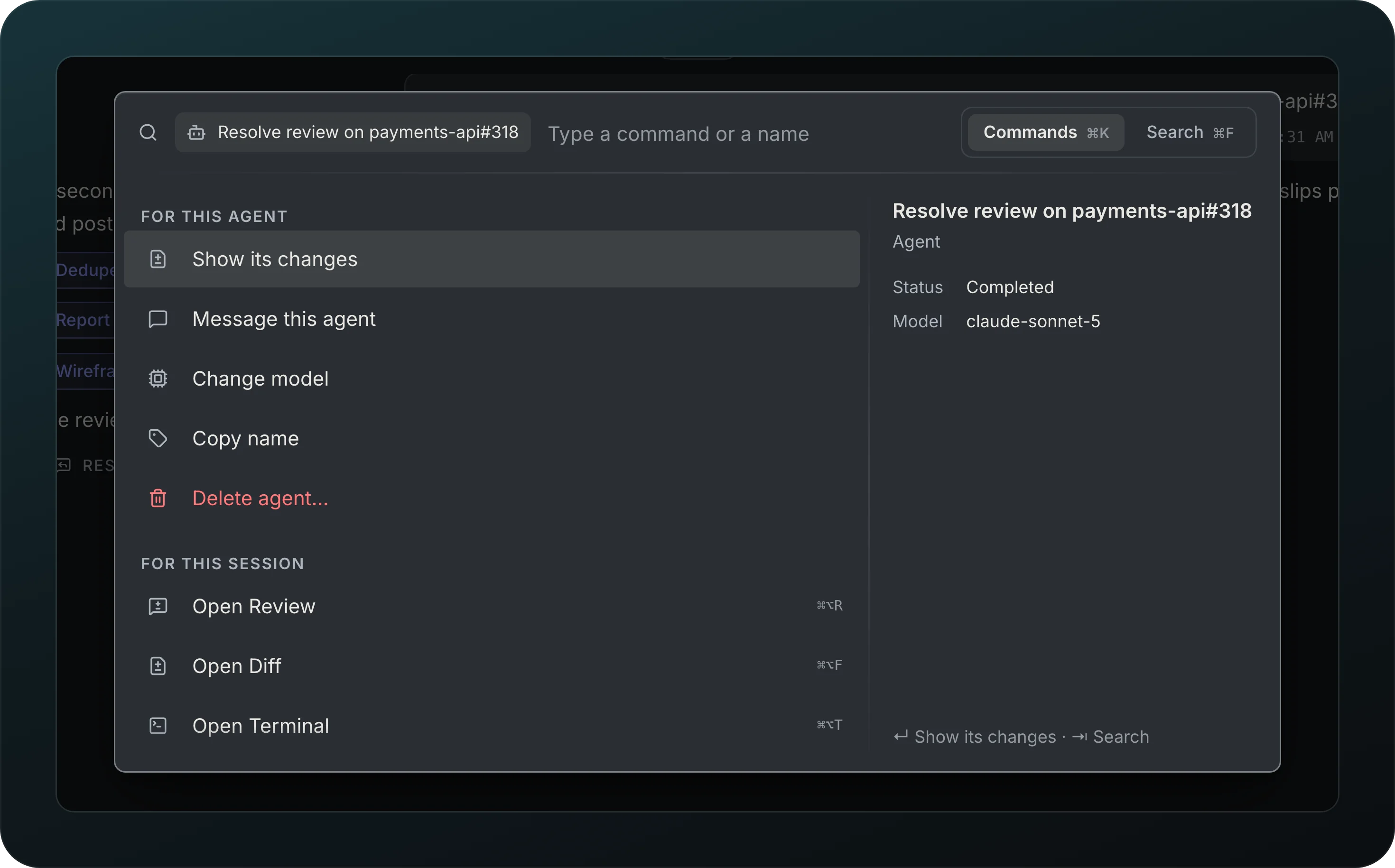Click the FOR THIS AGENT section header
This screenshot has height=868, width=1395.
point(214,216)
